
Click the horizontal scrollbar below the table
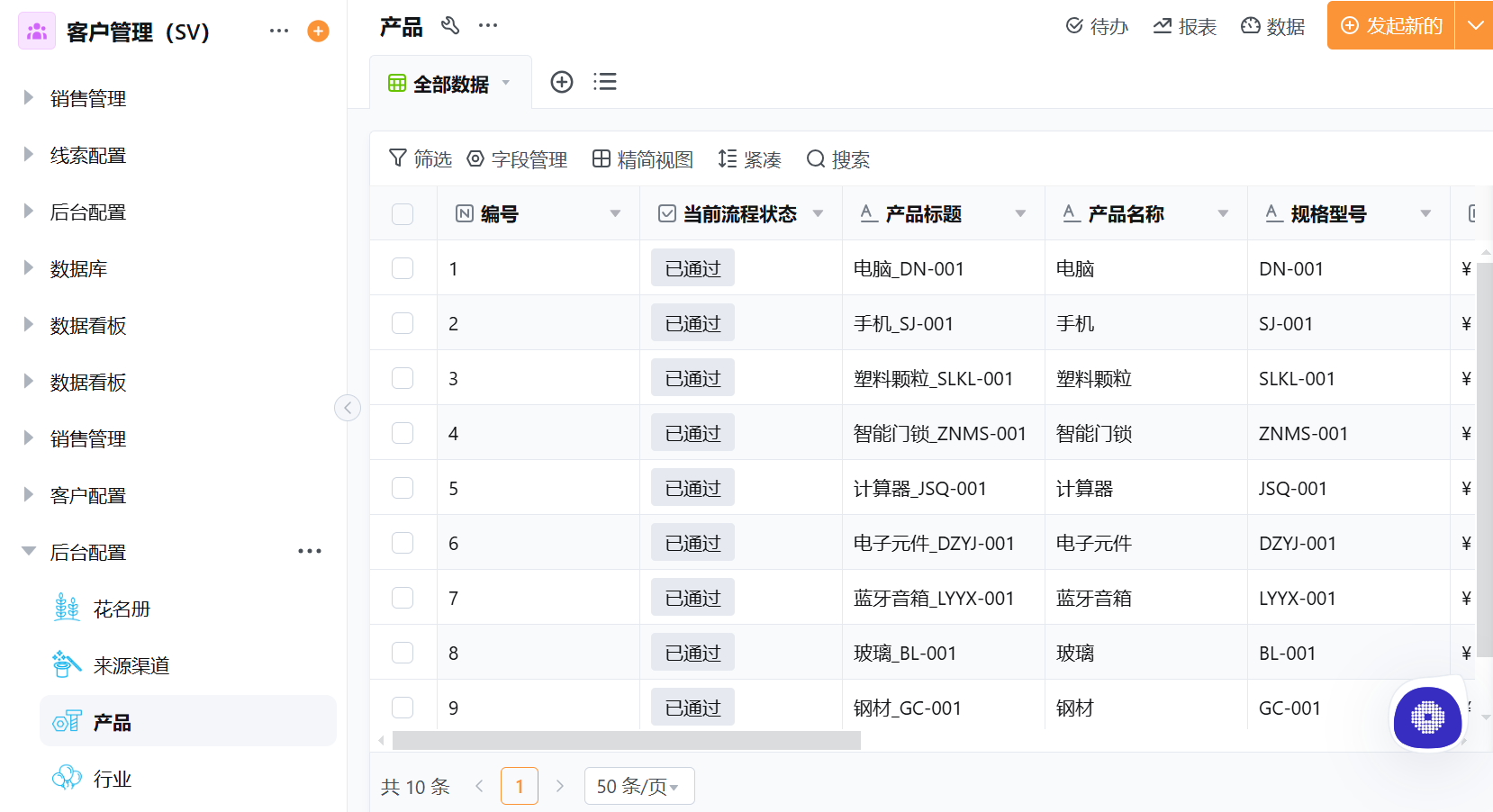click(x=621, y=741)
